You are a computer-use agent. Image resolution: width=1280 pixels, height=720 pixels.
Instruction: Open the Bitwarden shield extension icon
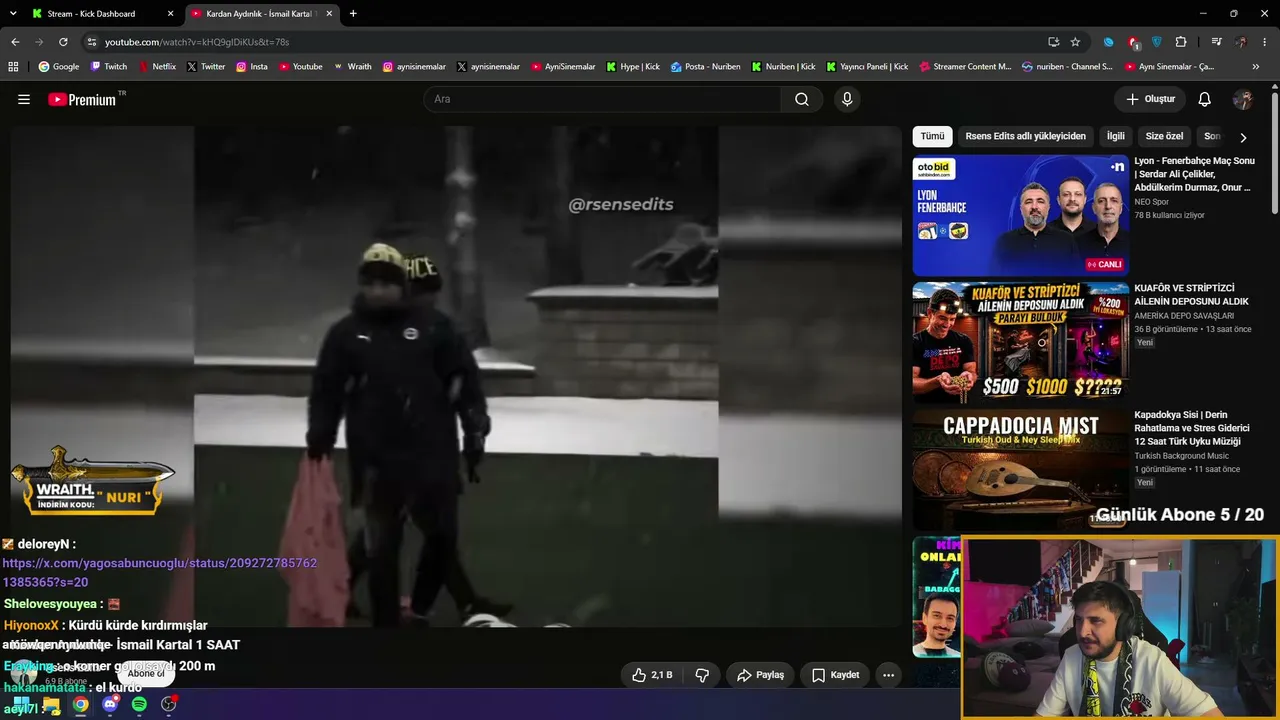(x=1157, y=42)
